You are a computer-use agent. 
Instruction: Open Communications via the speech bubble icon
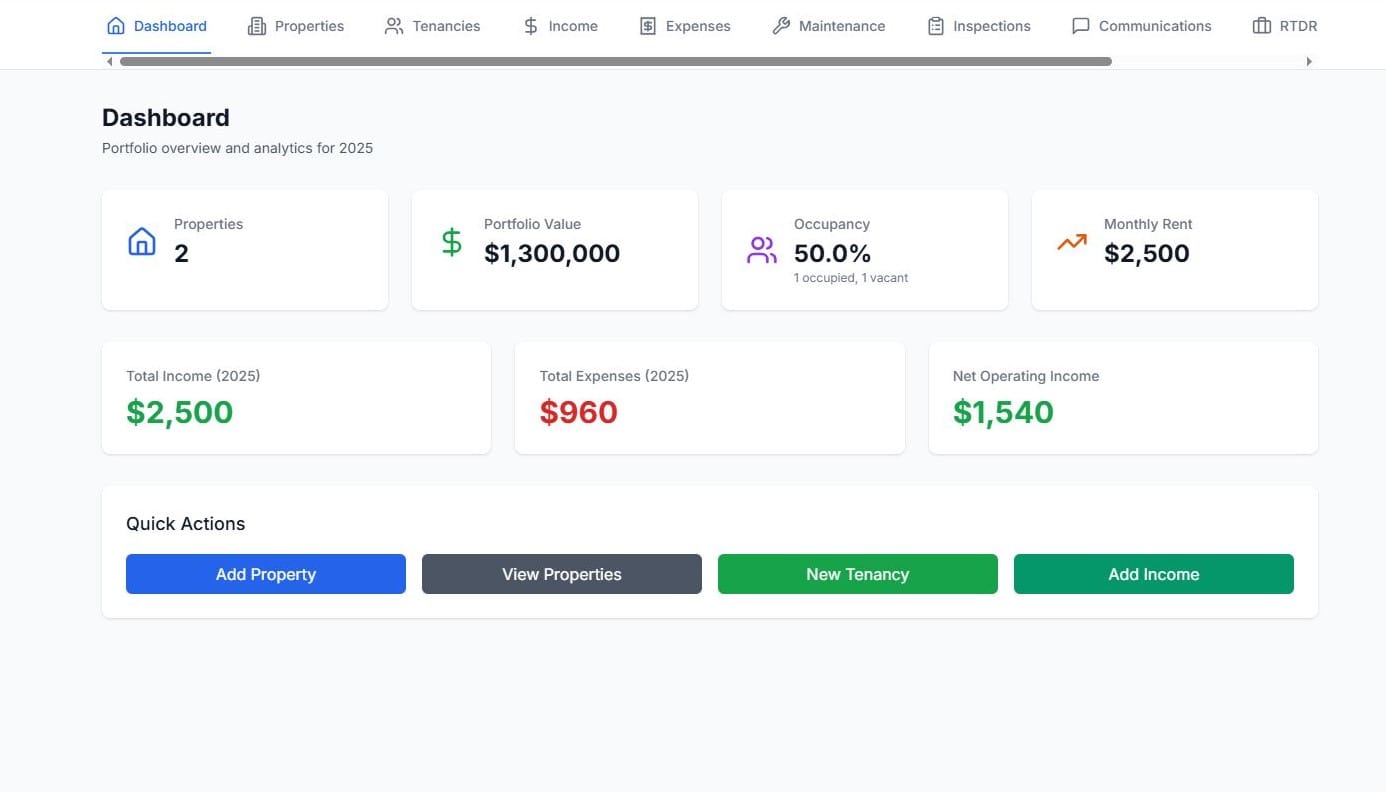tap(1081, 25)
